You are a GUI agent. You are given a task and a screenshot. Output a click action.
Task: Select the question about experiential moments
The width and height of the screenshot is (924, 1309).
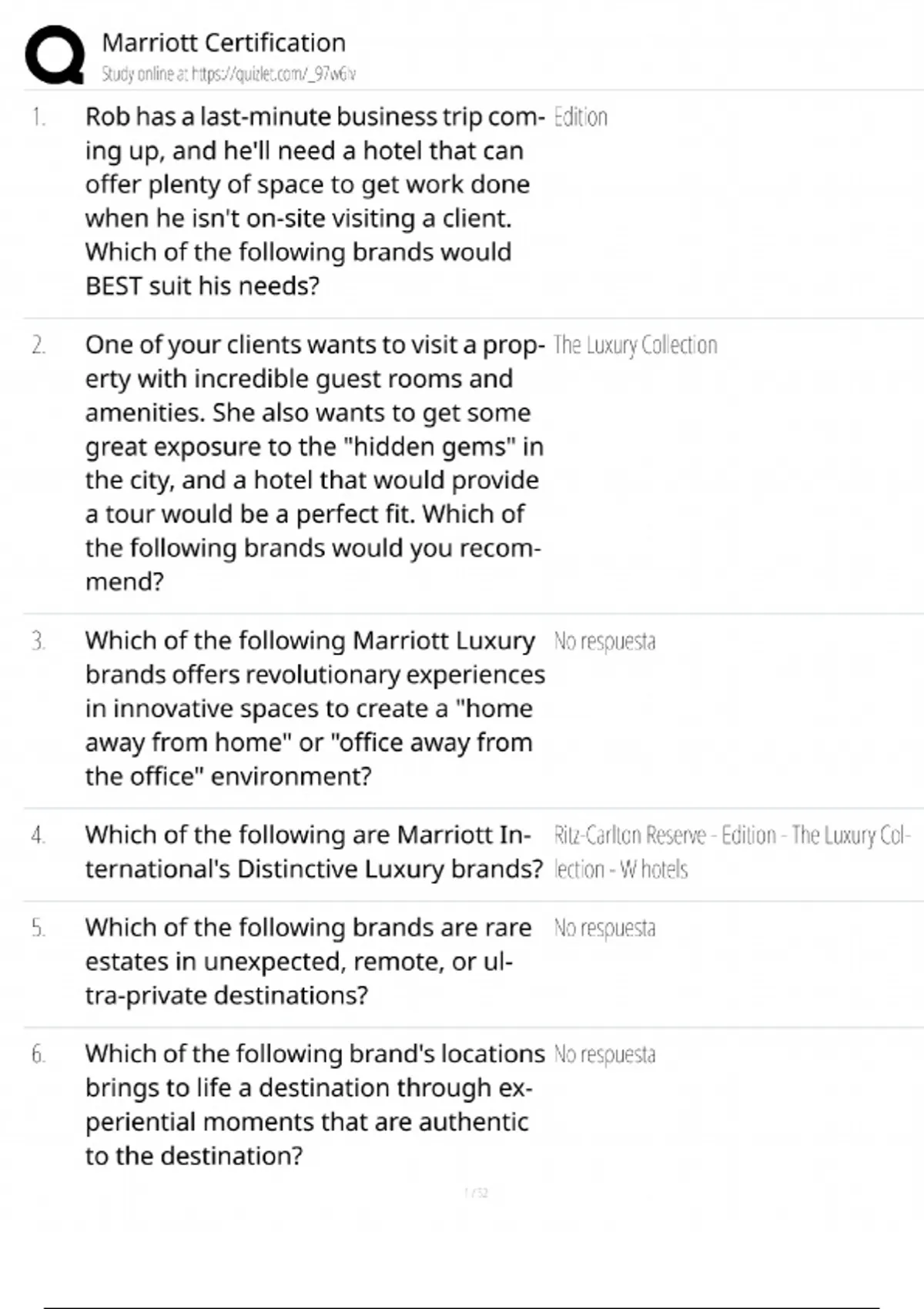pos(314,1104)
